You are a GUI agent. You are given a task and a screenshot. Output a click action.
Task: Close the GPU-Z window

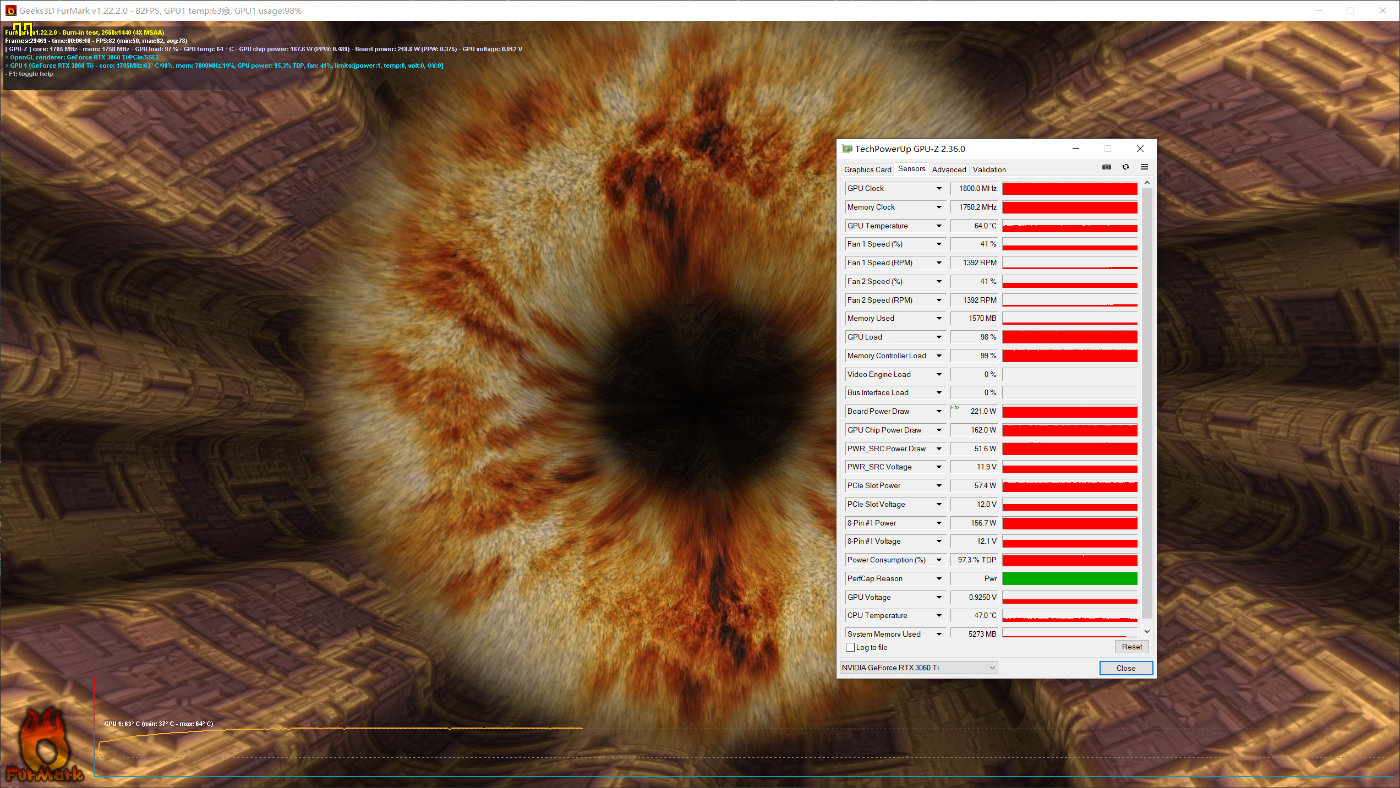tap(1140, 148)
